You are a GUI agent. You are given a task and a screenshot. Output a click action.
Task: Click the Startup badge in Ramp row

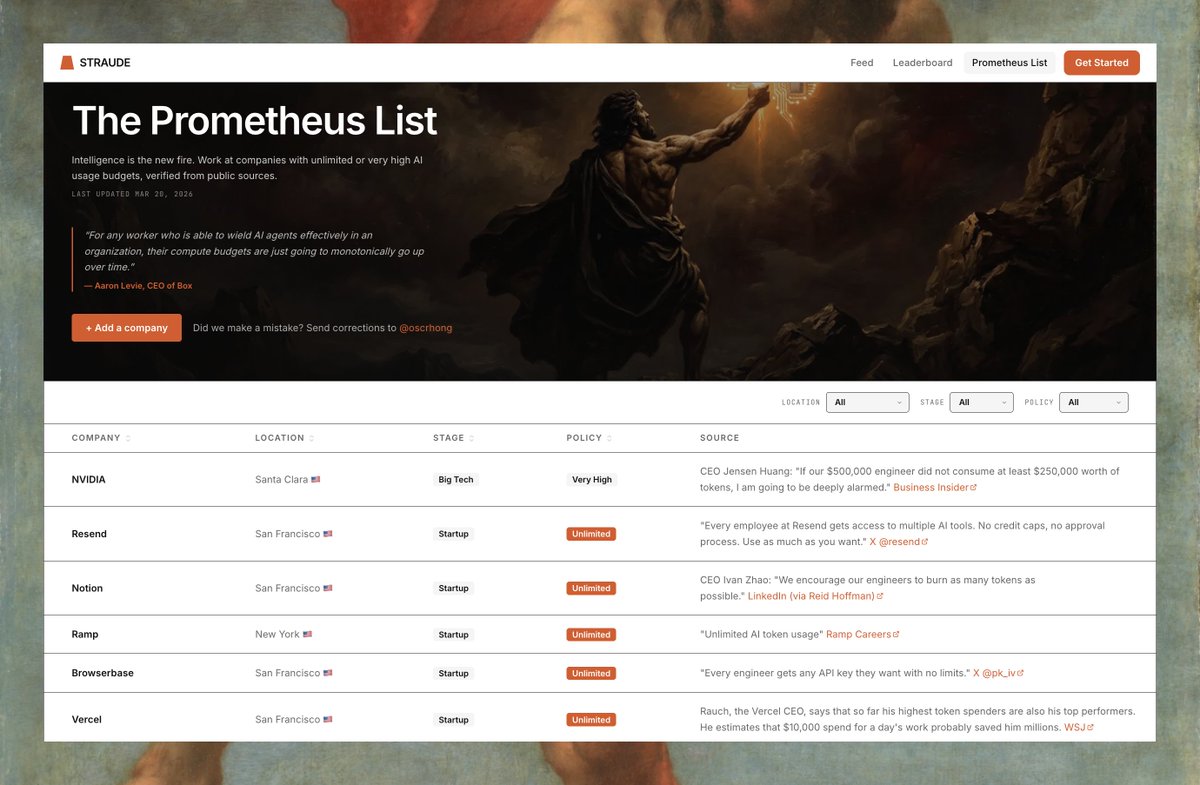pos(454,635)
